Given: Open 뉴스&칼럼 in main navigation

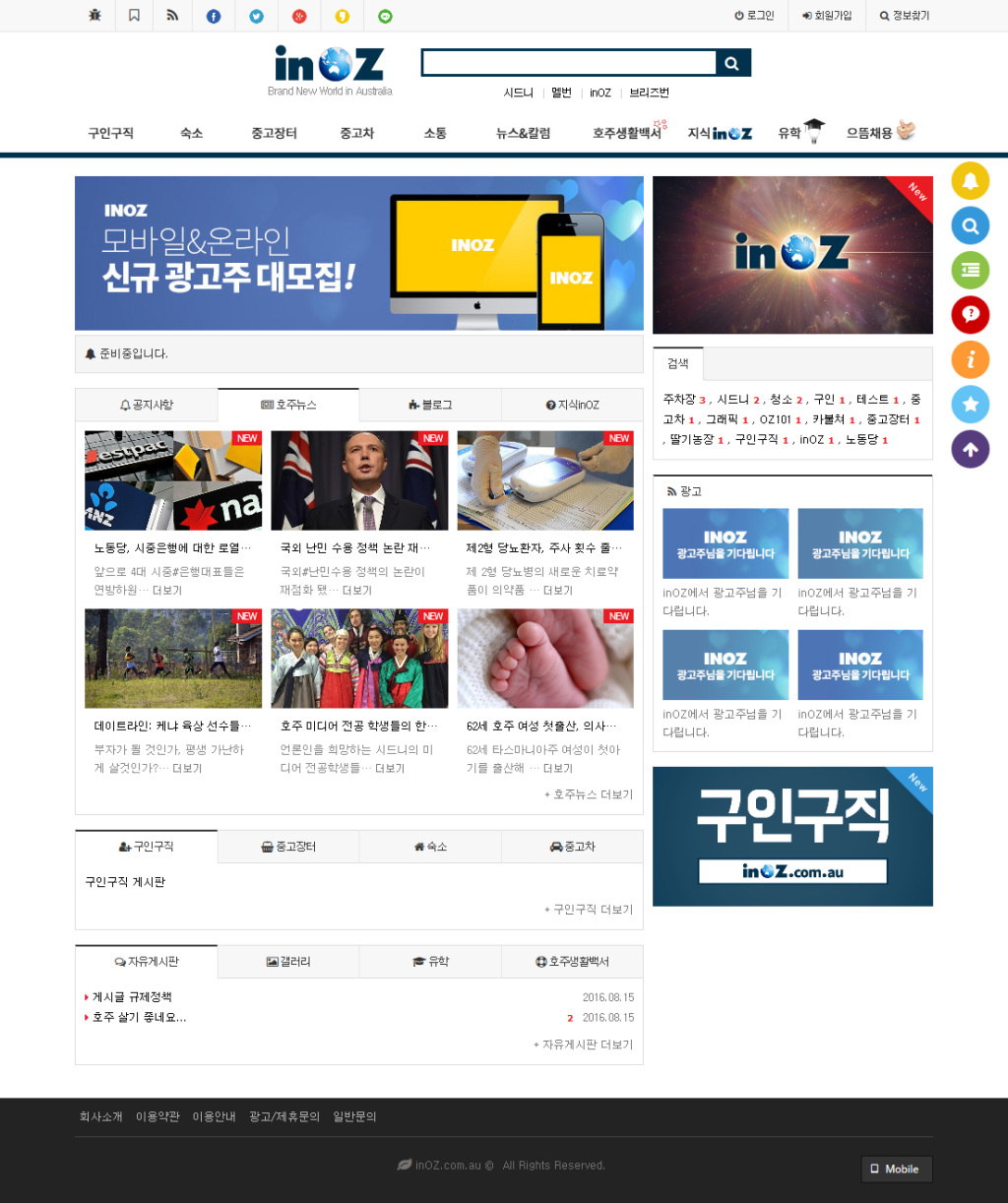Looking at the screenshot, I should [x=523, y=133].
